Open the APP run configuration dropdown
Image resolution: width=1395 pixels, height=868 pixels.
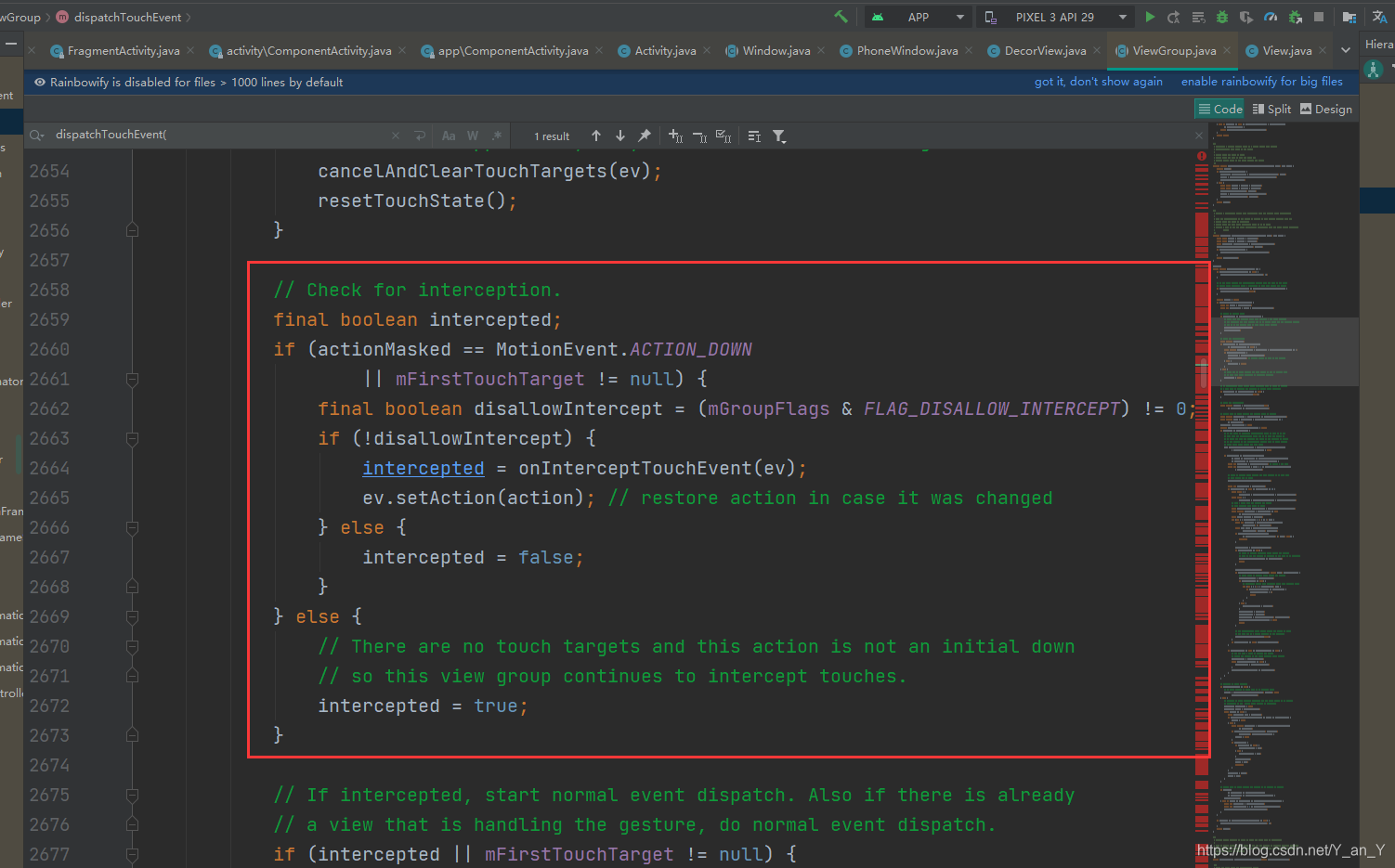click(x=918, y=17)
